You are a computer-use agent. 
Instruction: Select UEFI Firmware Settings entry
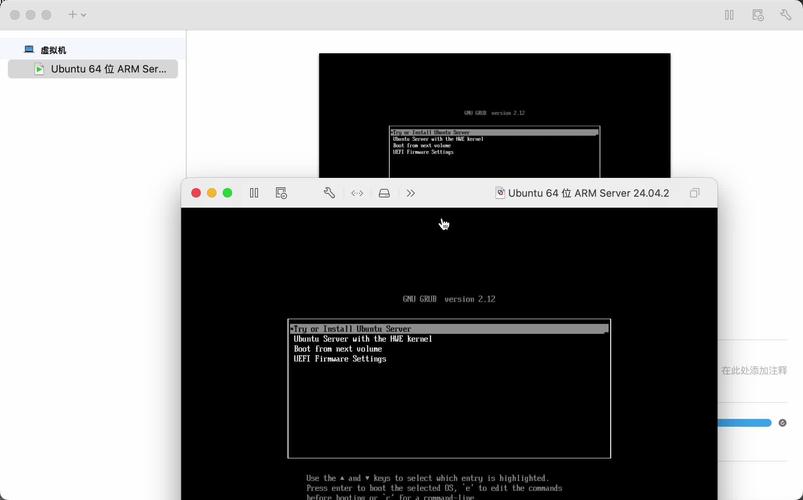click(340, 359)
